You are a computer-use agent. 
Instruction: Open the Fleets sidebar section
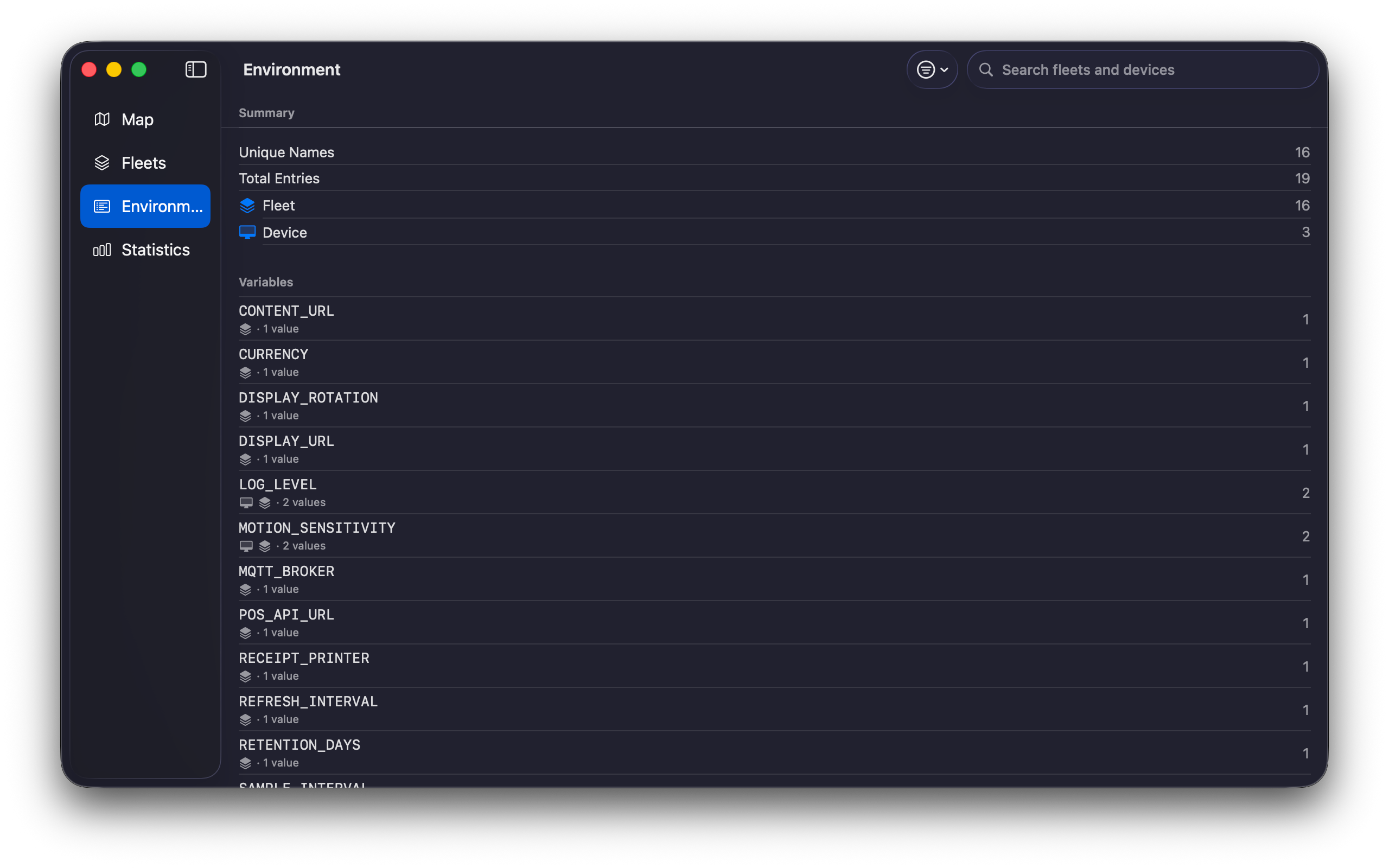[x=145, y=162]
